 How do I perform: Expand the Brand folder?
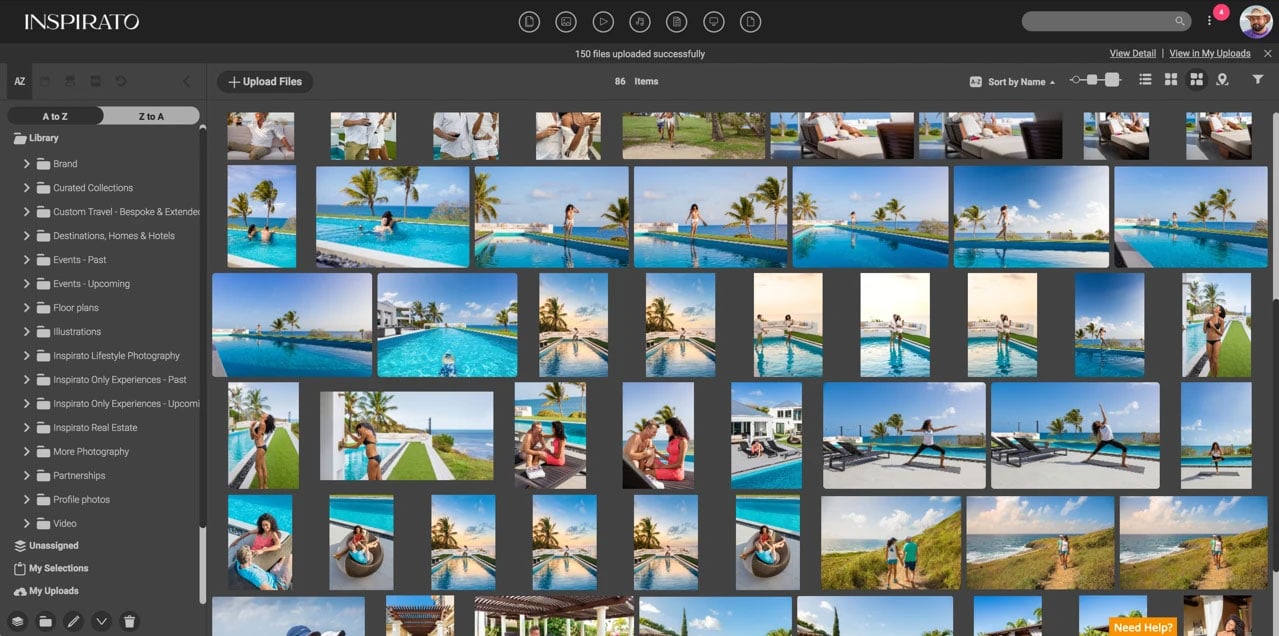(x=26, y=163)
